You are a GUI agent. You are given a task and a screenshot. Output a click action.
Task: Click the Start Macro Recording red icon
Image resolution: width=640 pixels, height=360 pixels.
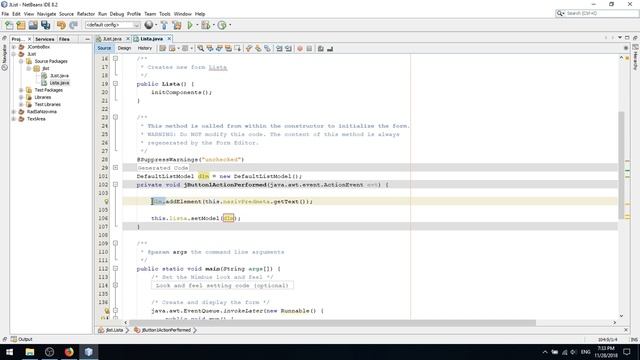[300, 49]
